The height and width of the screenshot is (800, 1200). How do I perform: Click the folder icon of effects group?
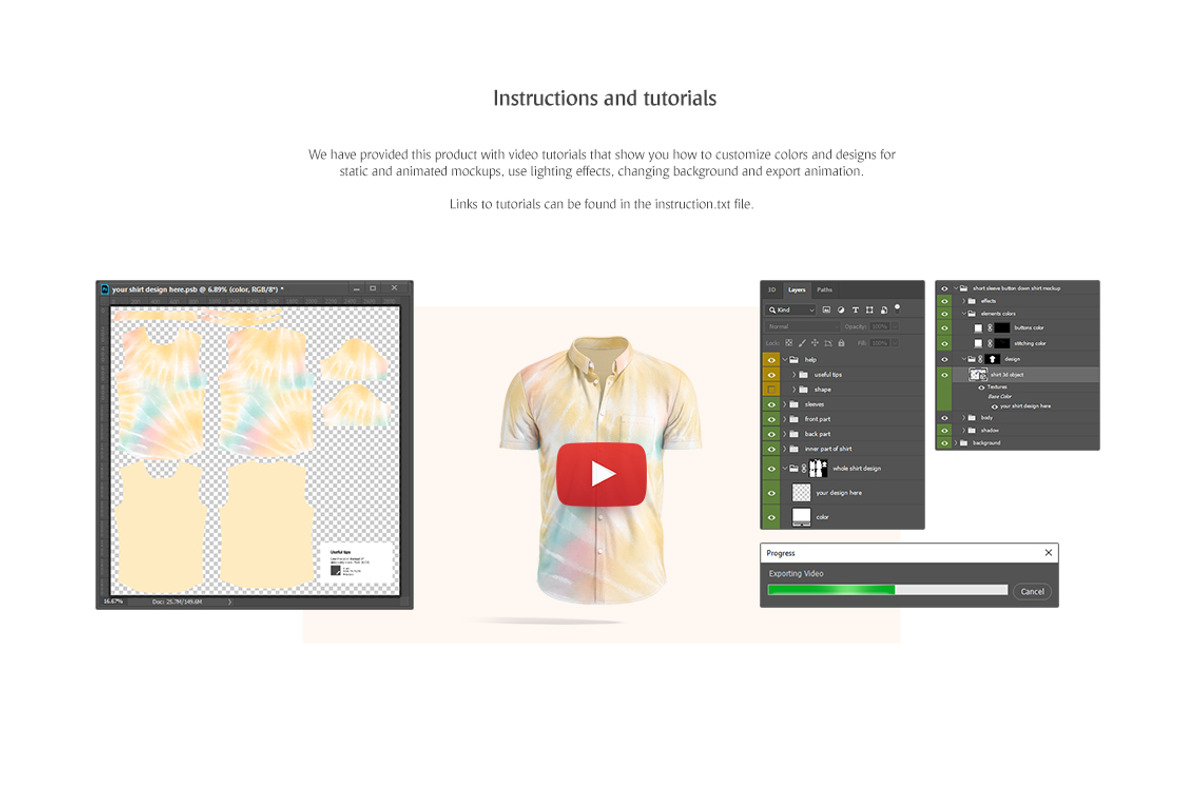pyautogui.click(x=972, y=301)
